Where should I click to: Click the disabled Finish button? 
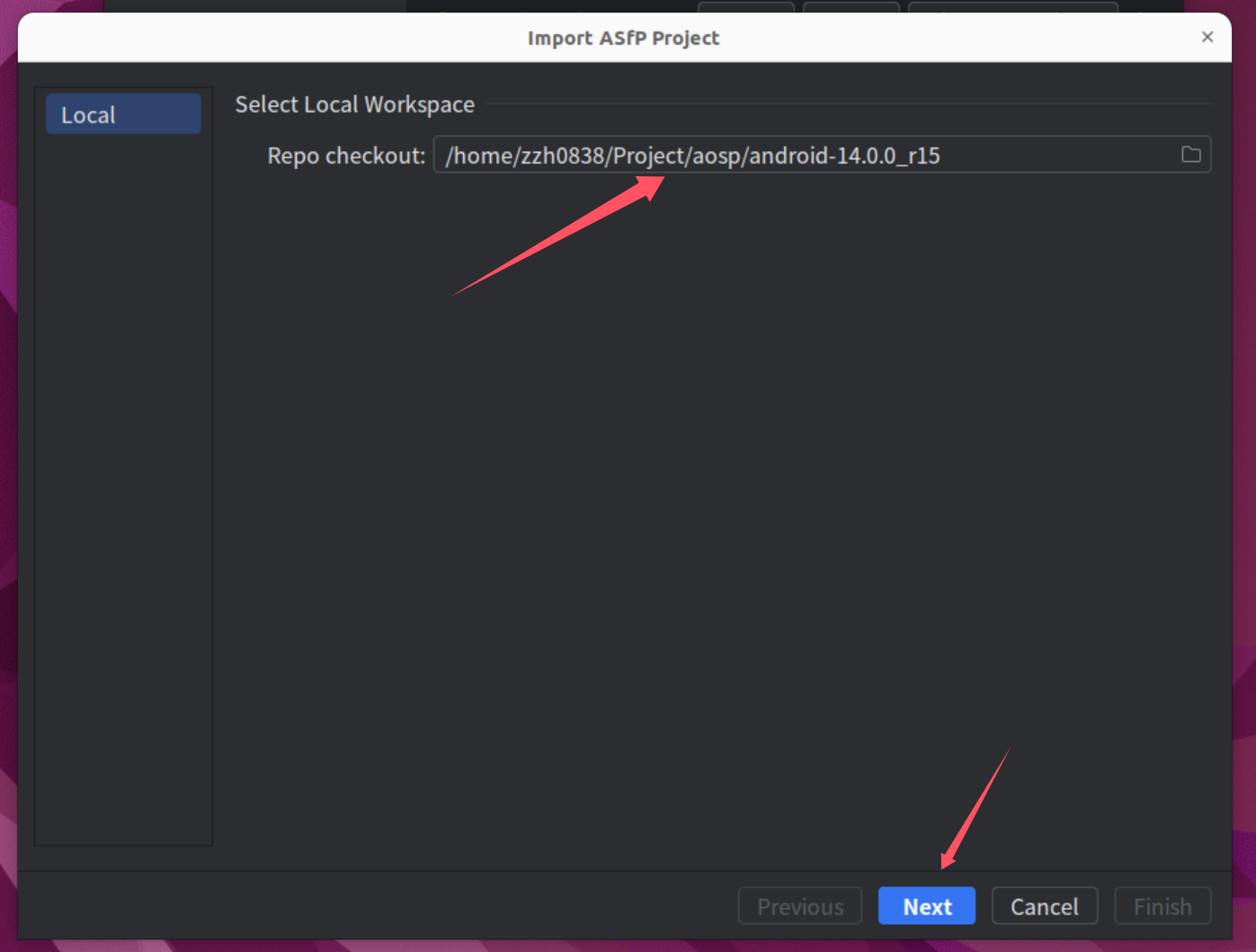point(1162,906)
